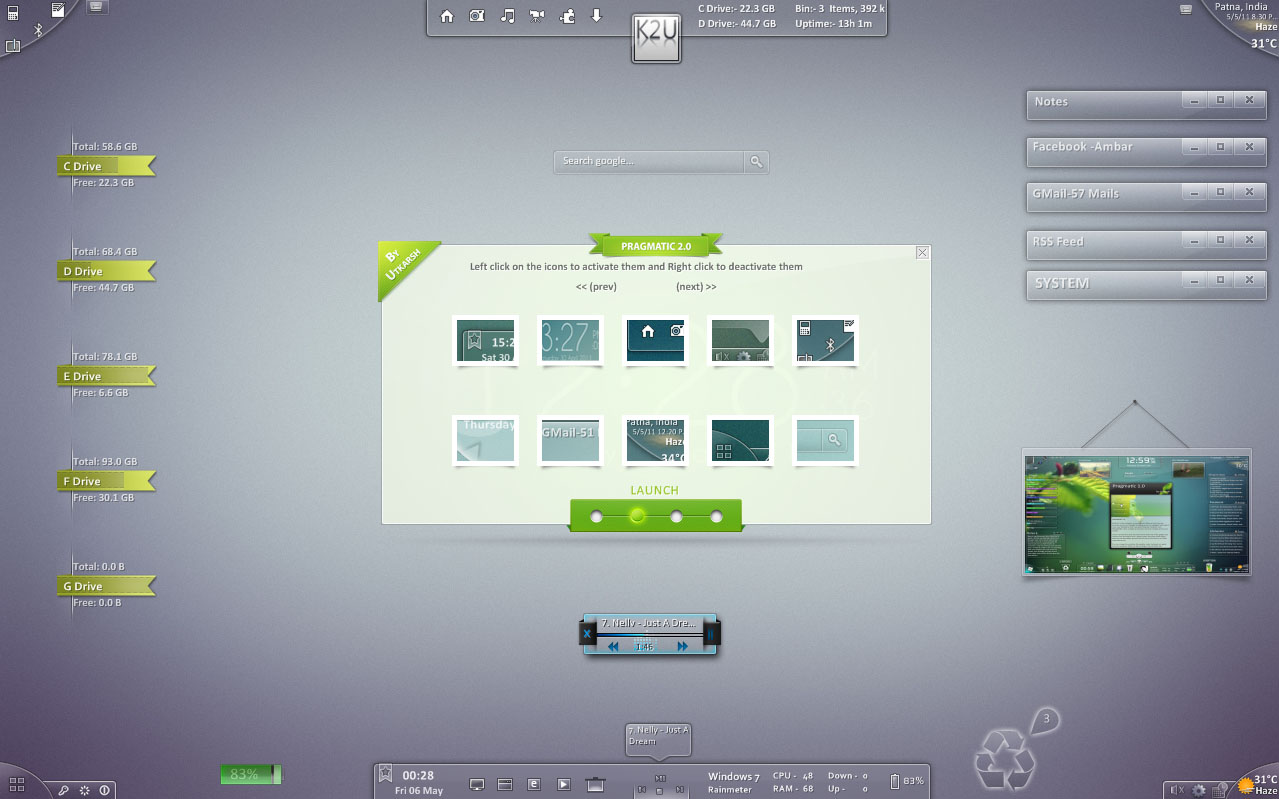Activate the Thursday skin thumbnail

click(x=485, y=441)
